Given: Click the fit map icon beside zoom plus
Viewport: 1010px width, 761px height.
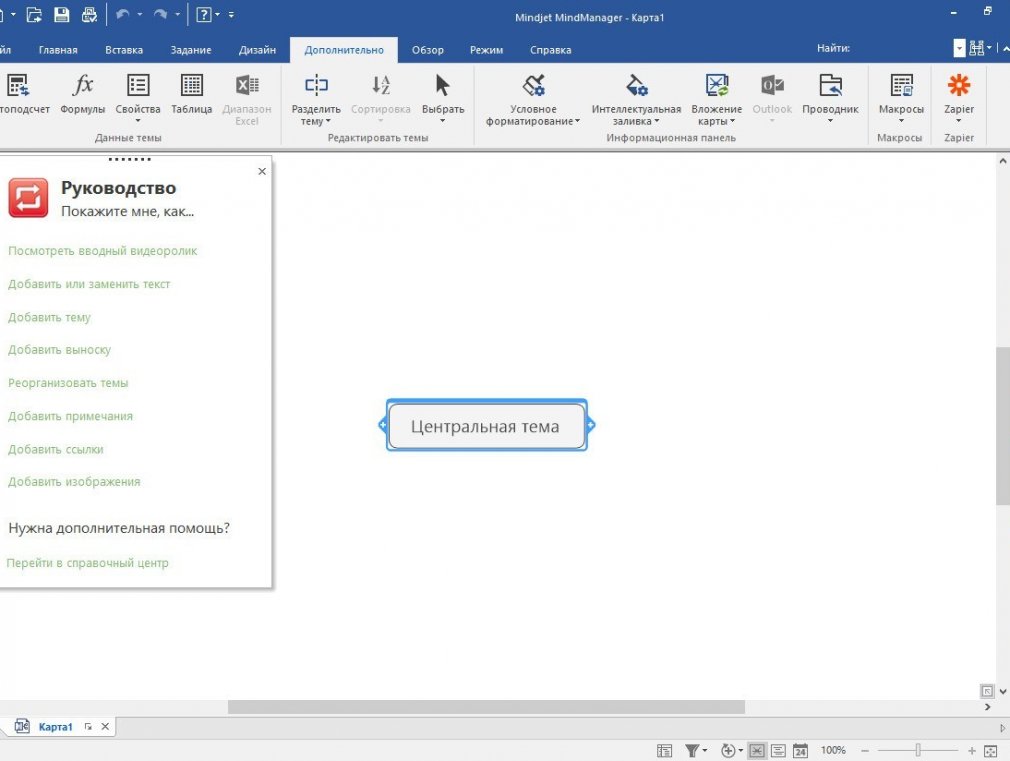Looking at the screenshot, I should pyautogui.click(x=991, y=750).
